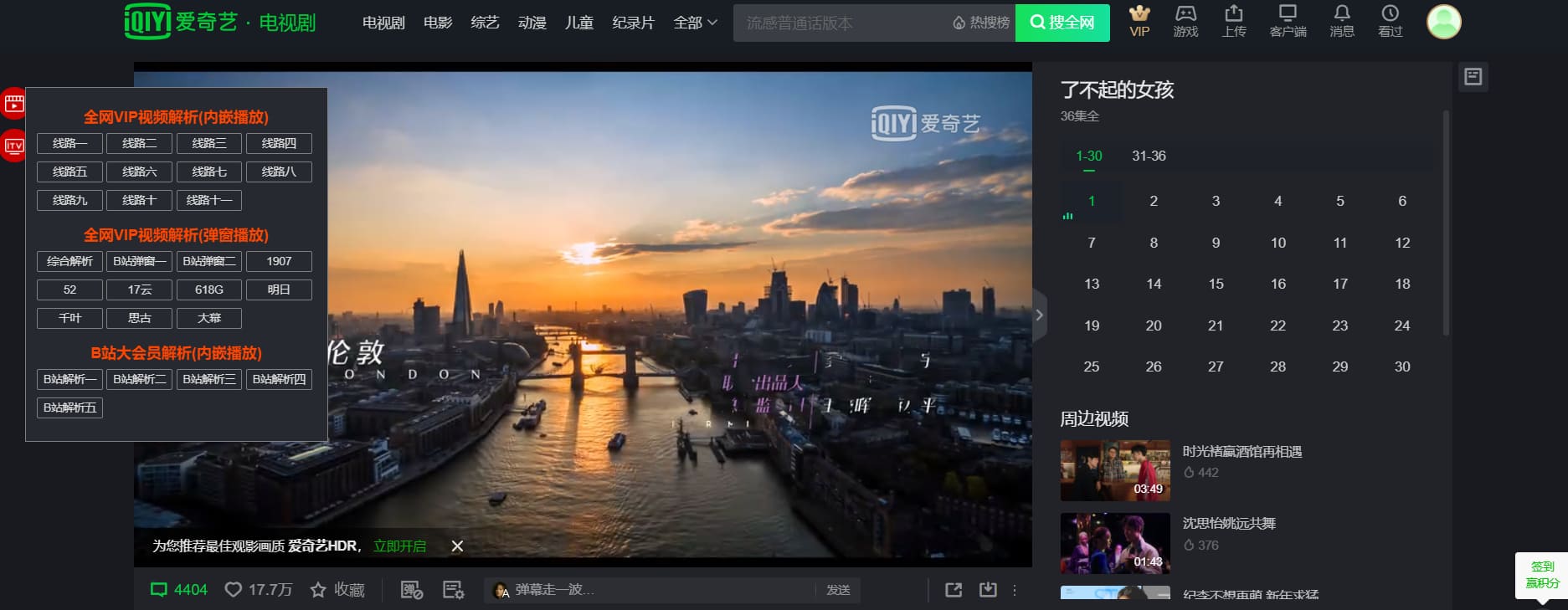Like the video with the heart icon
The width and height of the screenshot is (1568, 610).
point(234,590)
